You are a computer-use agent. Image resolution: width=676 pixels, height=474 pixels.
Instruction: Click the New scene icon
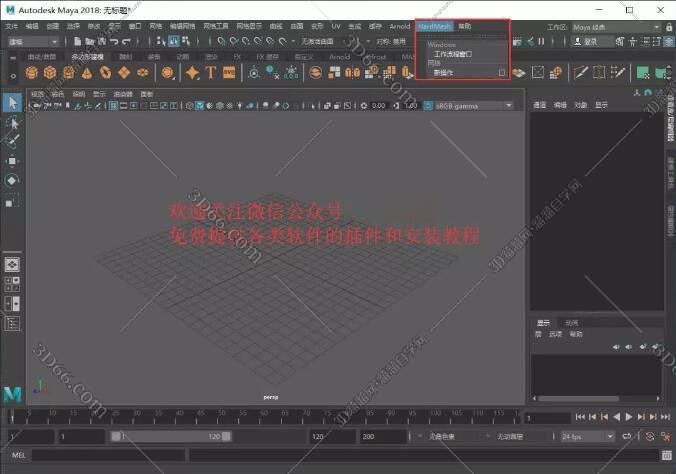click(x=77, y=41)
